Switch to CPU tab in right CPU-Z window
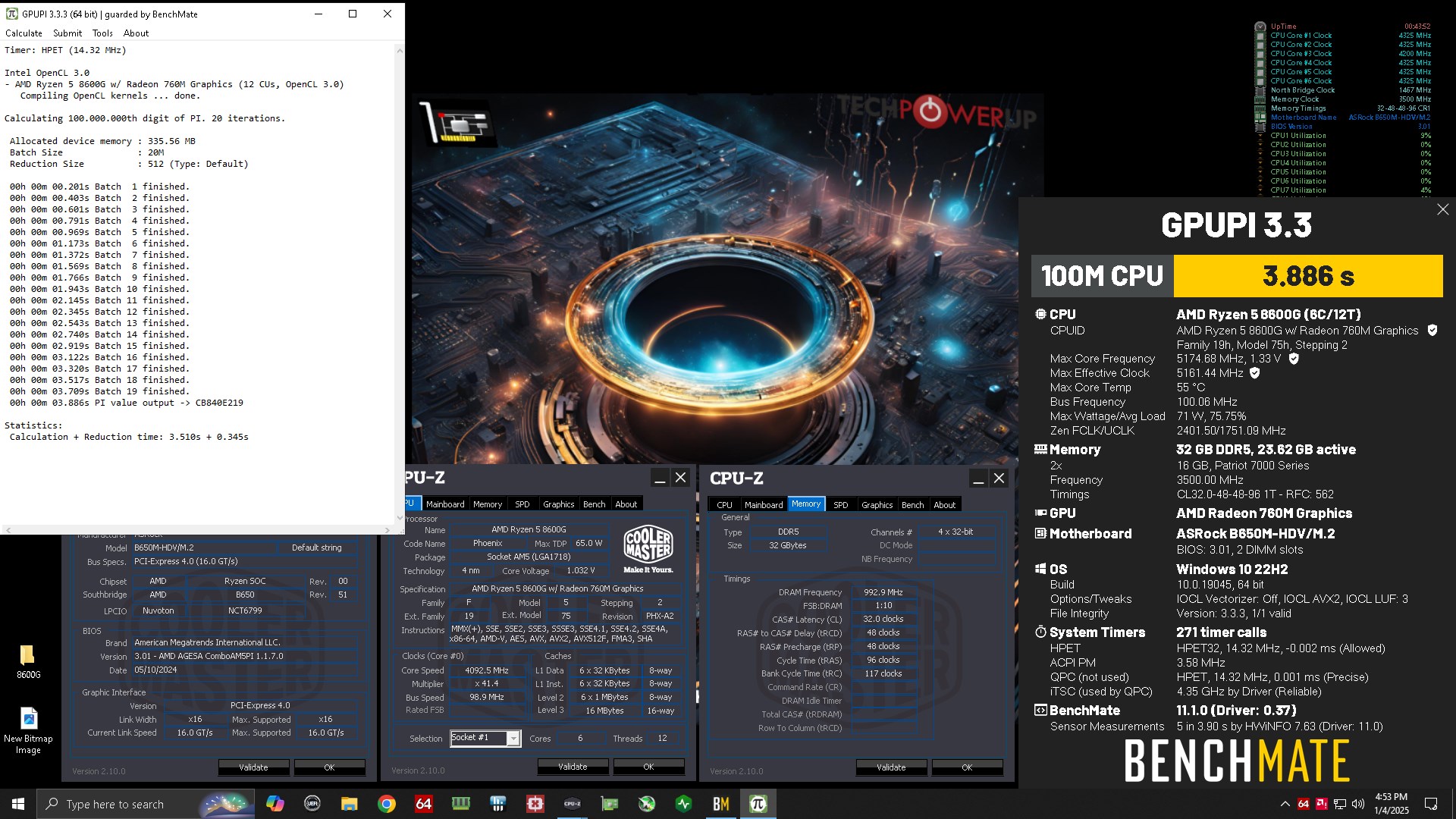The image size is (1456, 819). pos(724,505)
